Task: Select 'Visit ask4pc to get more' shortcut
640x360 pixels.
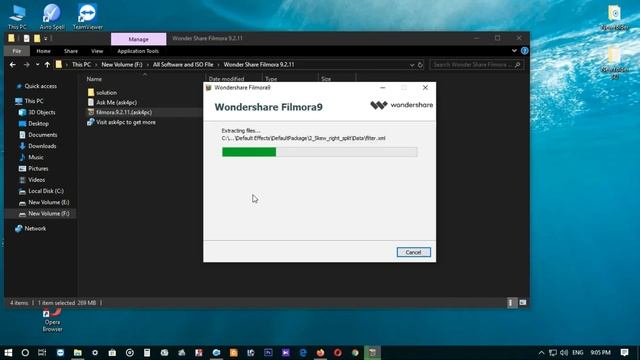Action: pos(126,122)
